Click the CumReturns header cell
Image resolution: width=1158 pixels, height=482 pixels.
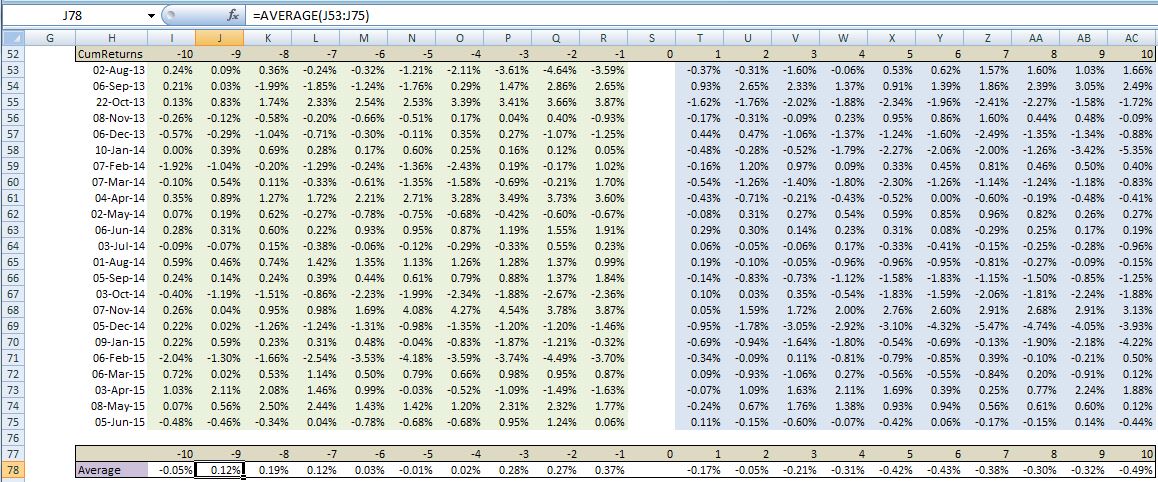(111, 53)
